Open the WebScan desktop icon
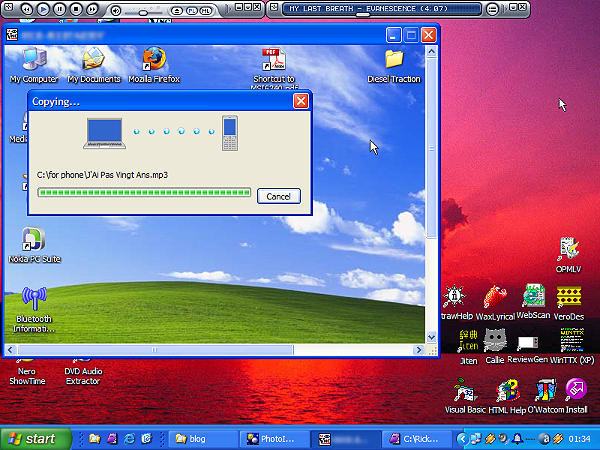This screenshot has height=450, width=600. (x=533, y=302)
